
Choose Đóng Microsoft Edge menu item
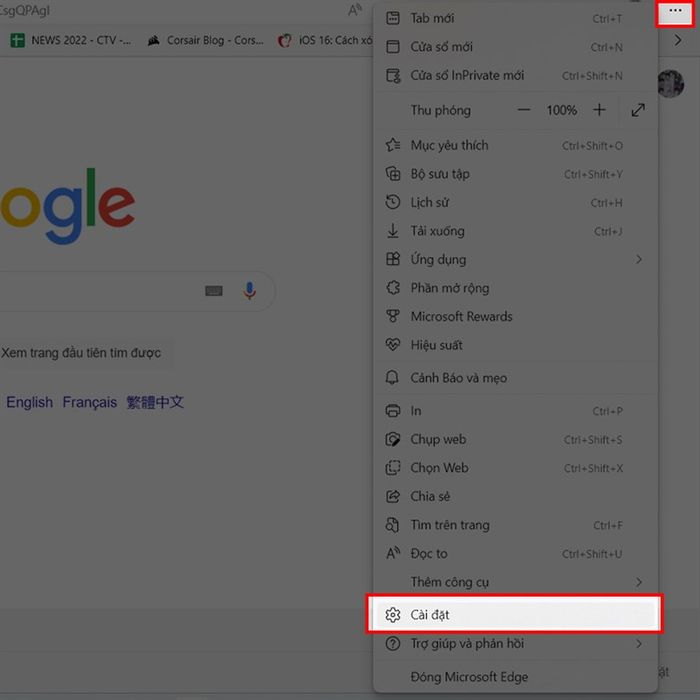coord(515,677)
